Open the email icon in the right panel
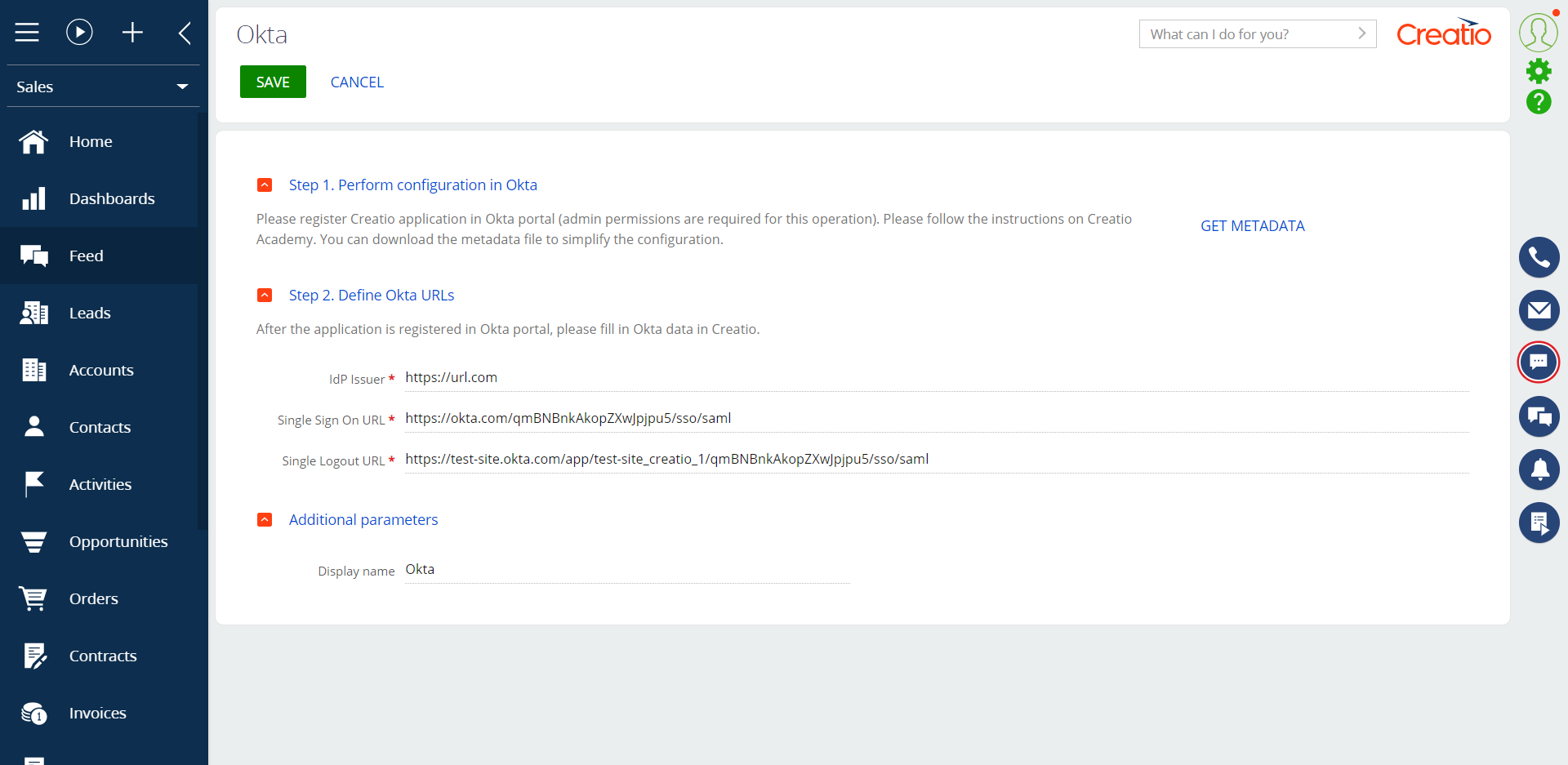This screenshot has height=765, width=1568. [x=1539, y=310]
